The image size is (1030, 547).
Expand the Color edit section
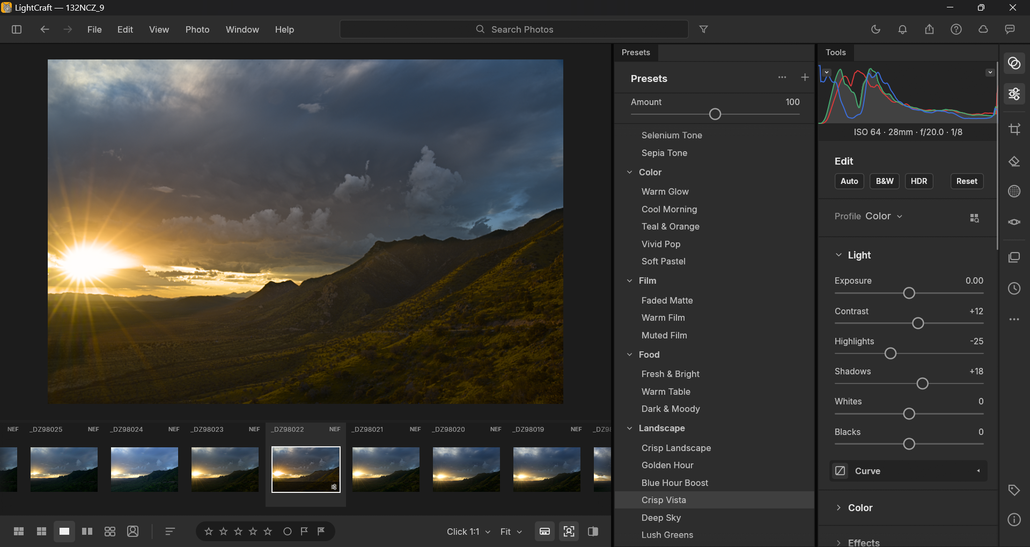point(838,508)
